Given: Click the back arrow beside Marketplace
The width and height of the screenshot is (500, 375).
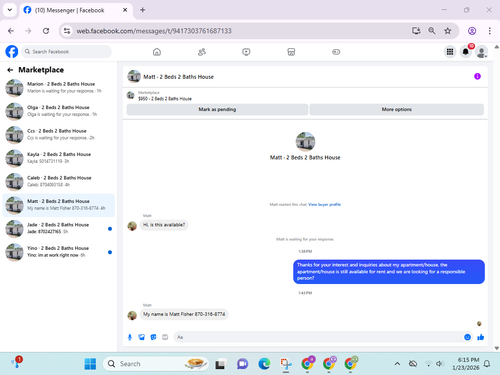Looking at the screenshot, I should tap(10, 70).
